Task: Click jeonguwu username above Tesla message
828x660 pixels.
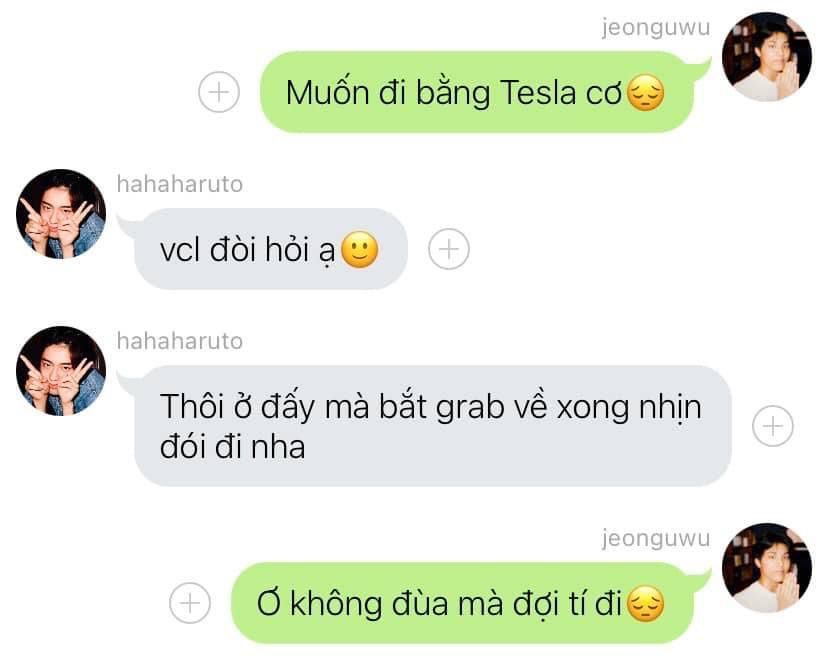Action: point(656,27)
